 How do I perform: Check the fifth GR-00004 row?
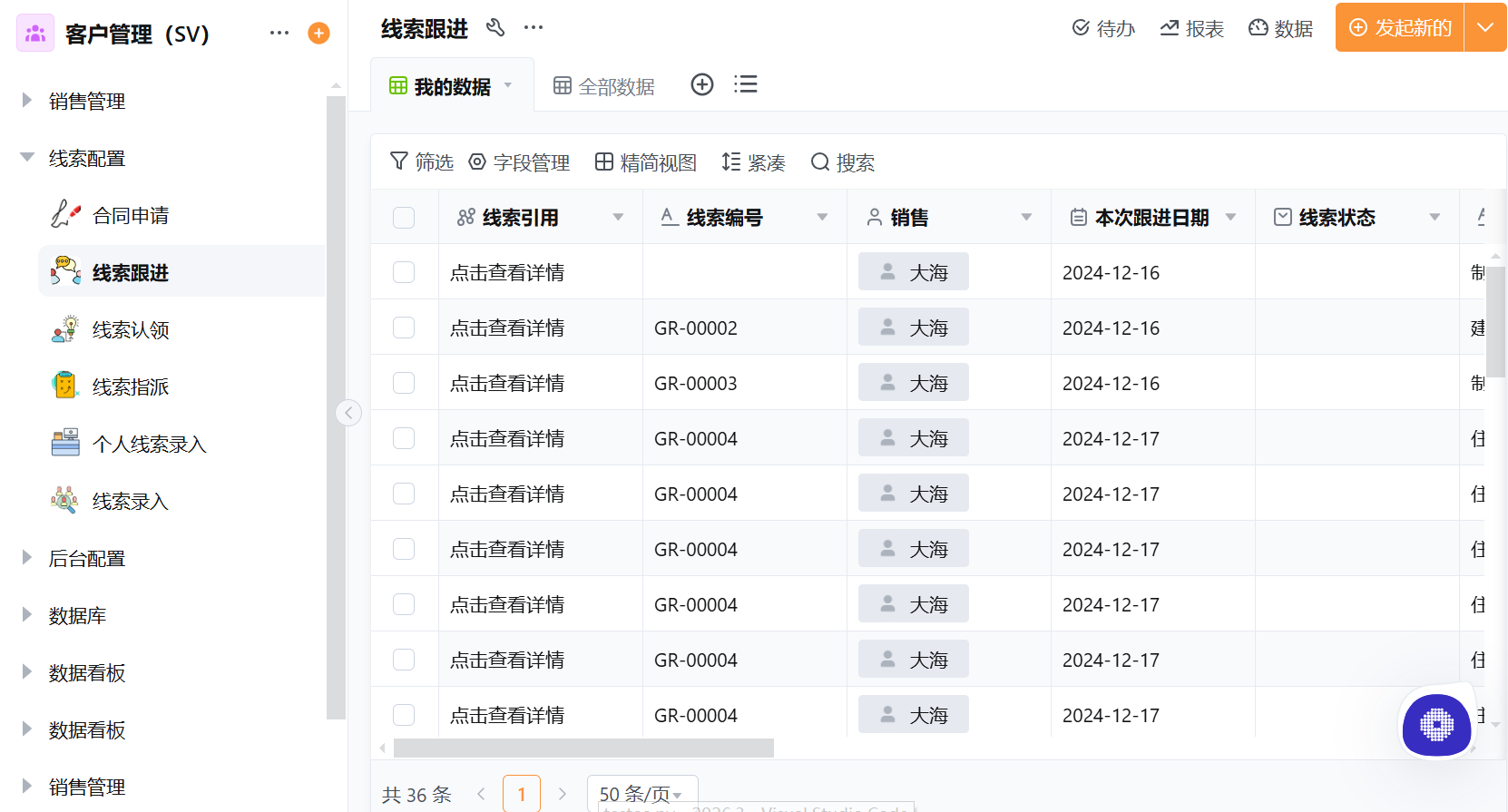tap(404, 660)
